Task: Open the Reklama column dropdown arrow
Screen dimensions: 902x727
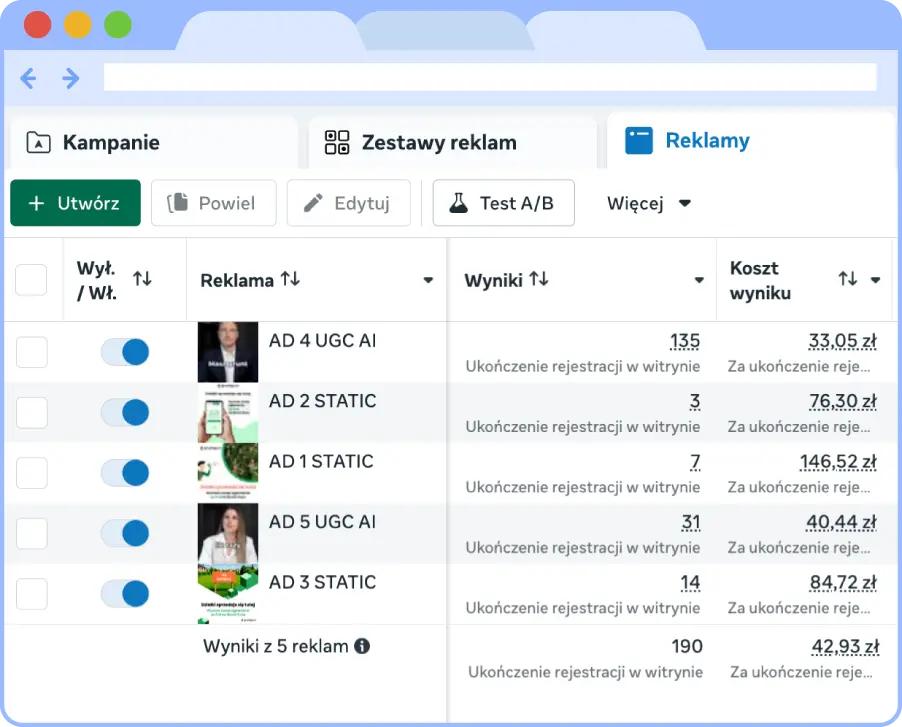Action: point(428,280)
